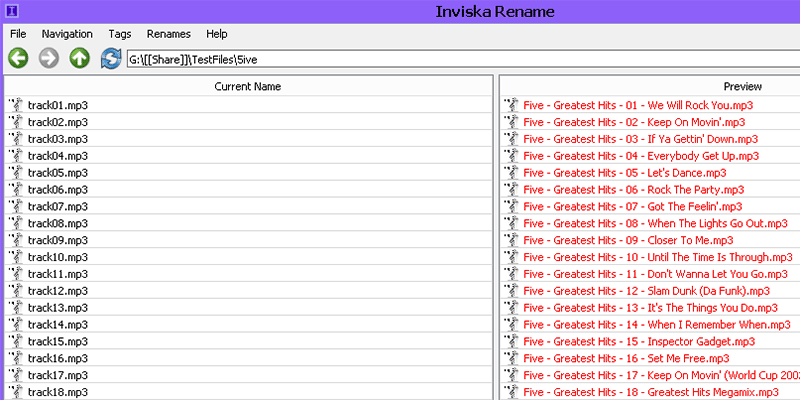Click the audio icon beside track04.mp3

pyautogui.click(x=16, y=155)
